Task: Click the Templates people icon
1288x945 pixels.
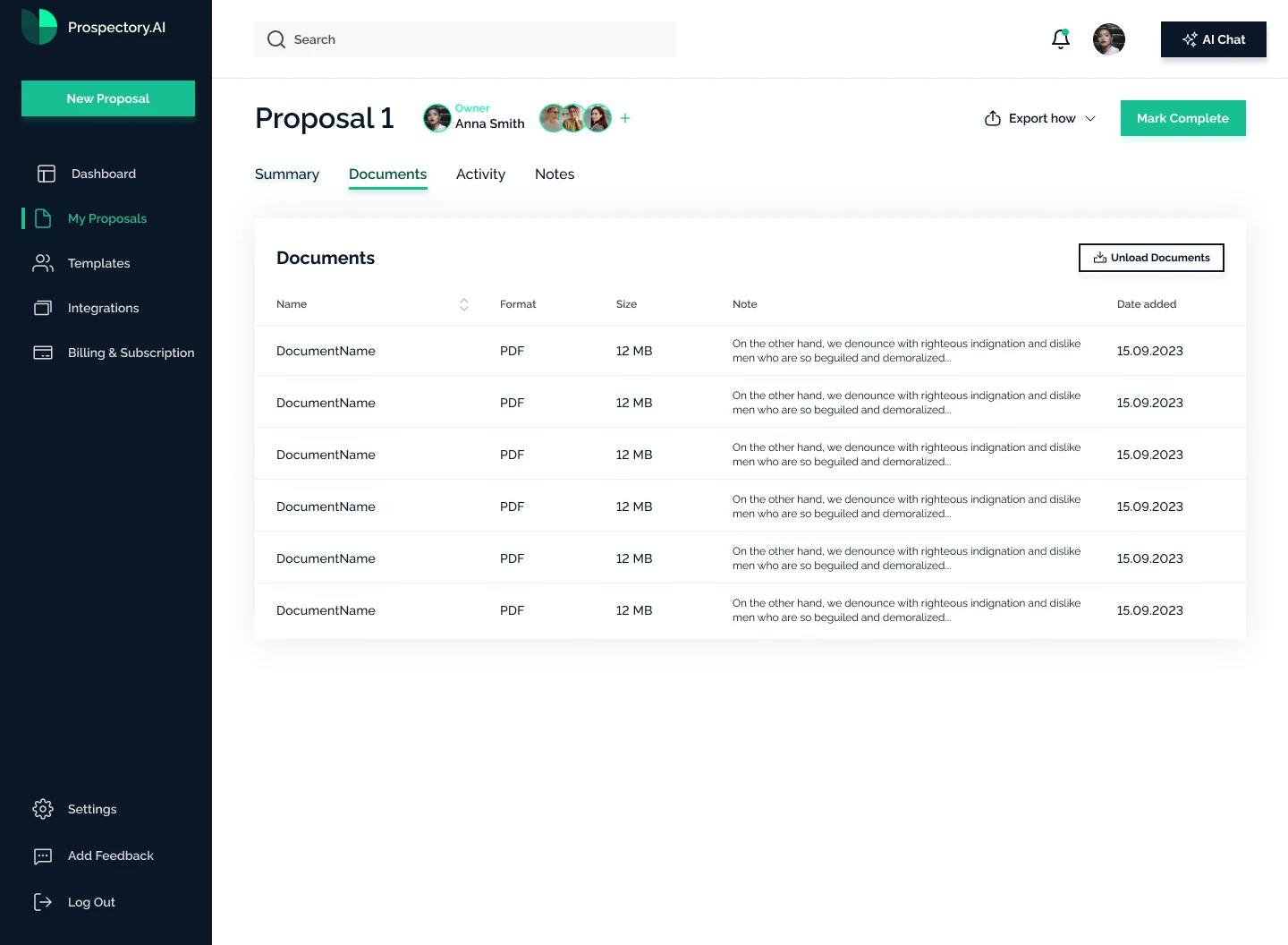Action: click(43, 263)
